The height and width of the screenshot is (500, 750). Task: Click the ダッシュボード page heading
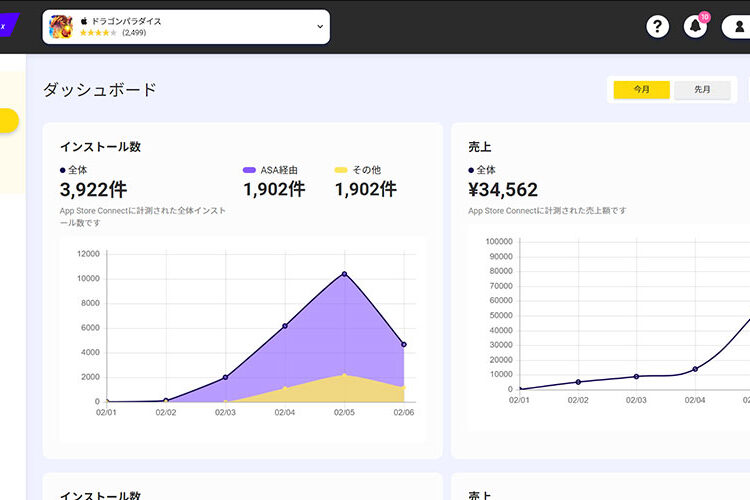(x=100, y=90)
